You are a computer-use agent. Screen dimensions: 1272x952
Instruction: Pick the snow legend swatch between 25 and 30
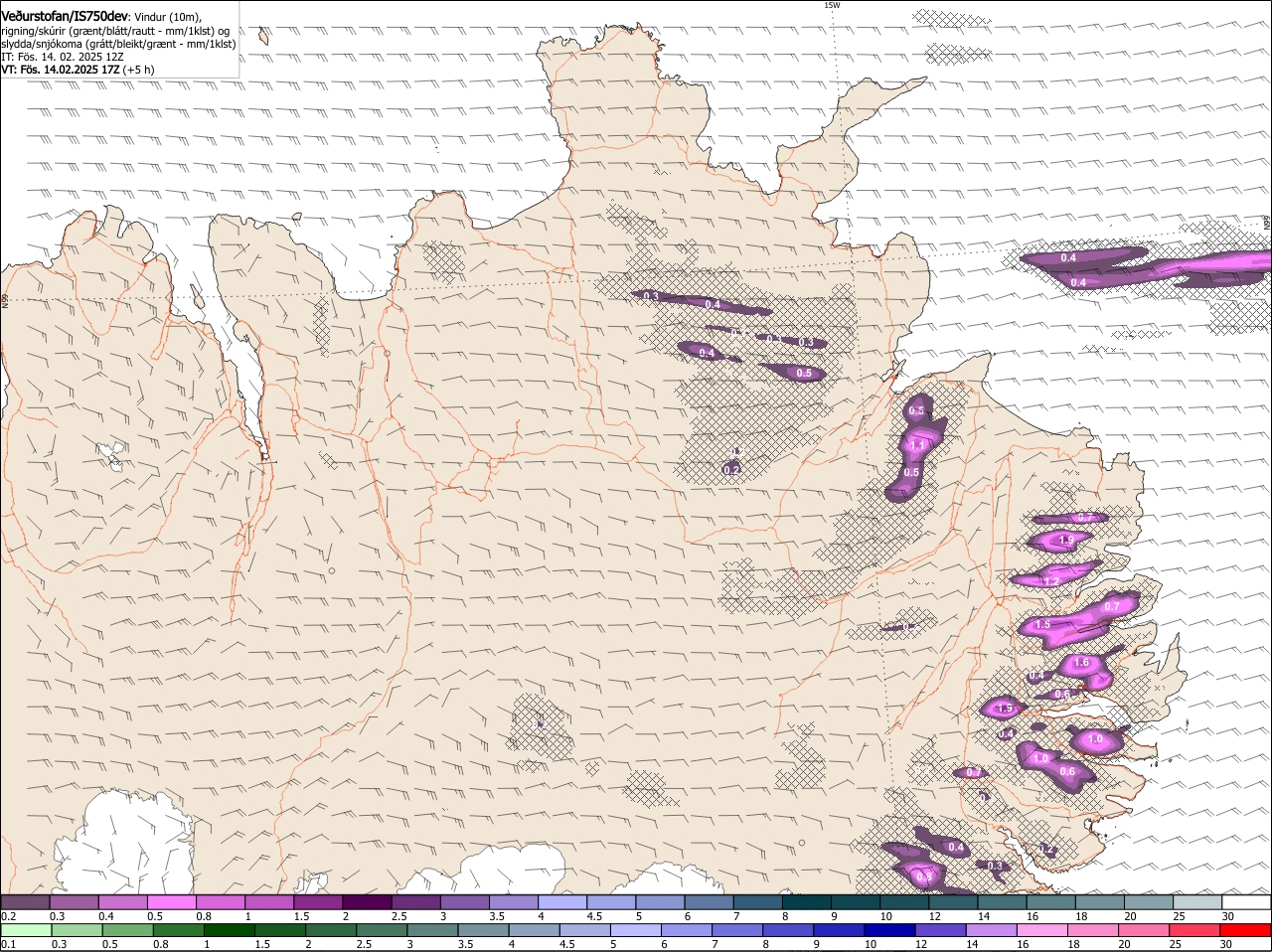(1197, 902)
